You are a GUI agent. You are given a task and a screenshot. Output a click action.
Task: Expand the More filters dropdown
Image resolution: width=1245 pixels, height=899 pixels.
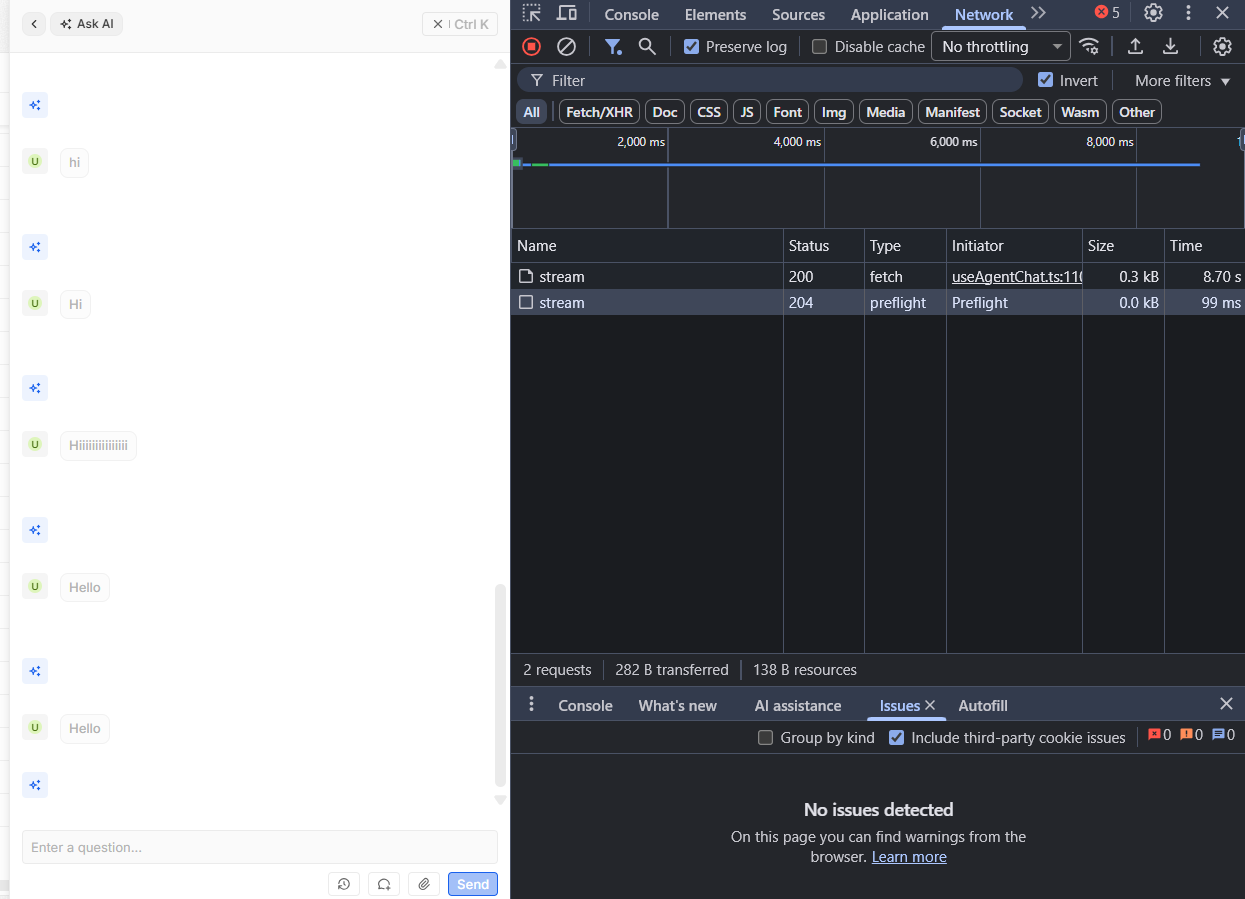[x=1182, y=80]
